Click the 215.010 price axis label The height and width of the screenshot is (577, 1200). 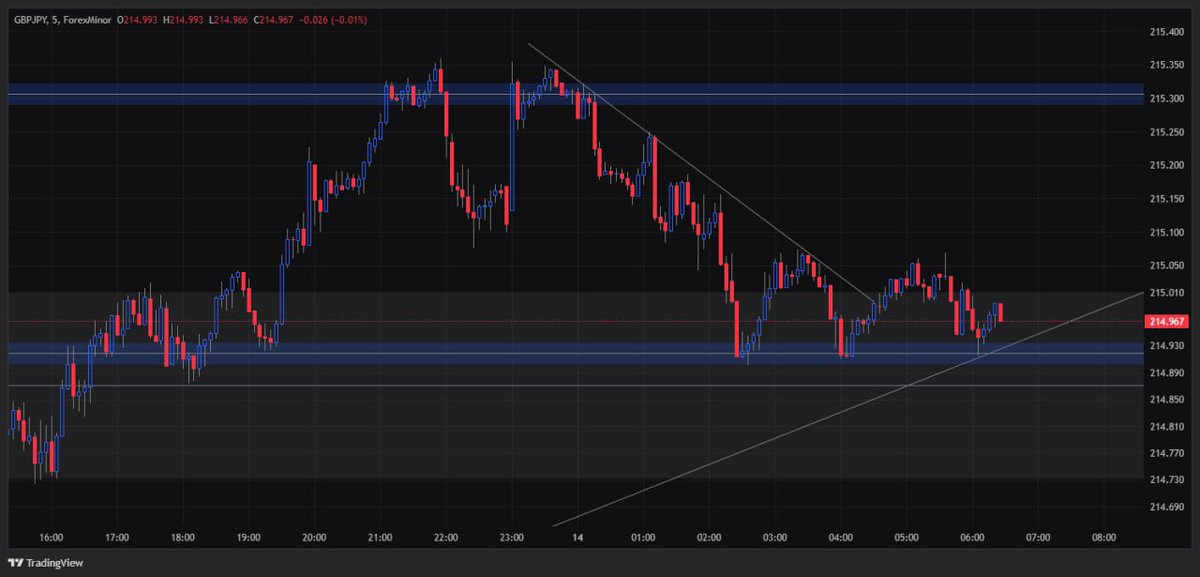click(x=1168, y=292)
